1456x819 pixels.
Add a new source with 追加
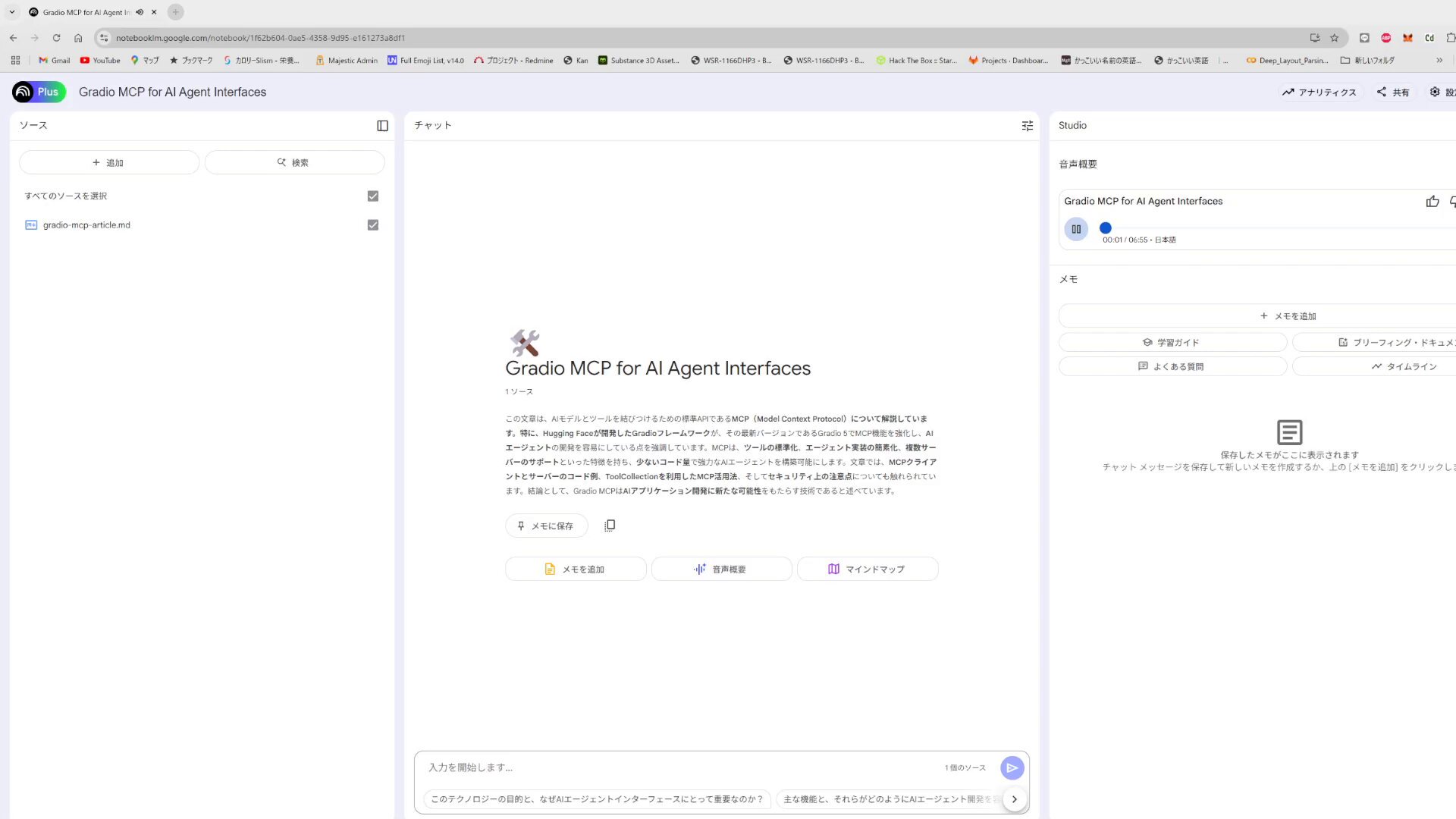click(109, 162)
